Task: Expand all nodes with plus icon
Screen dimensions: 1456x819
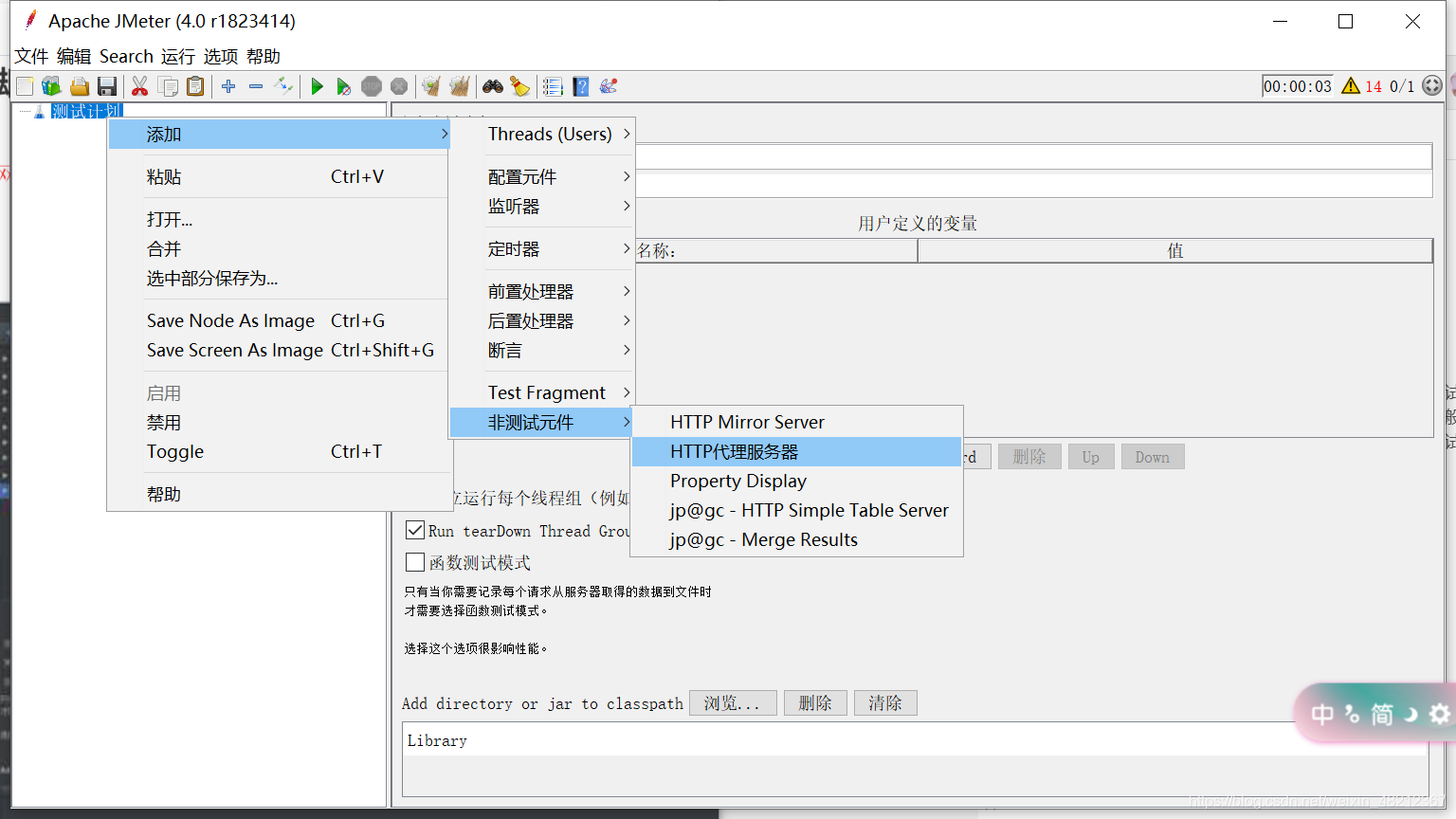Action: [x=228, y=86]
